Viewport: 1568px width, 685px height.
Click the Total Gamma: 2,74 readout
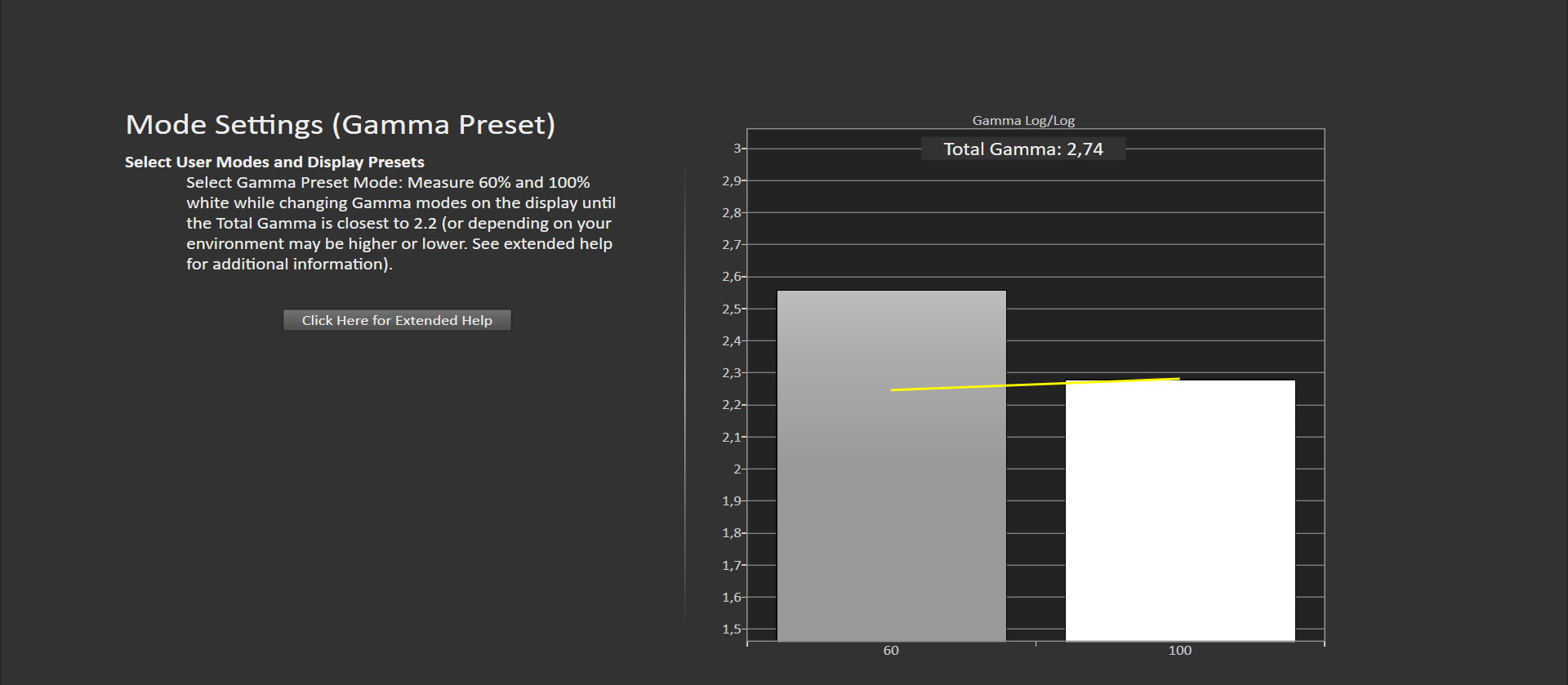click(x=1023, y=149)
